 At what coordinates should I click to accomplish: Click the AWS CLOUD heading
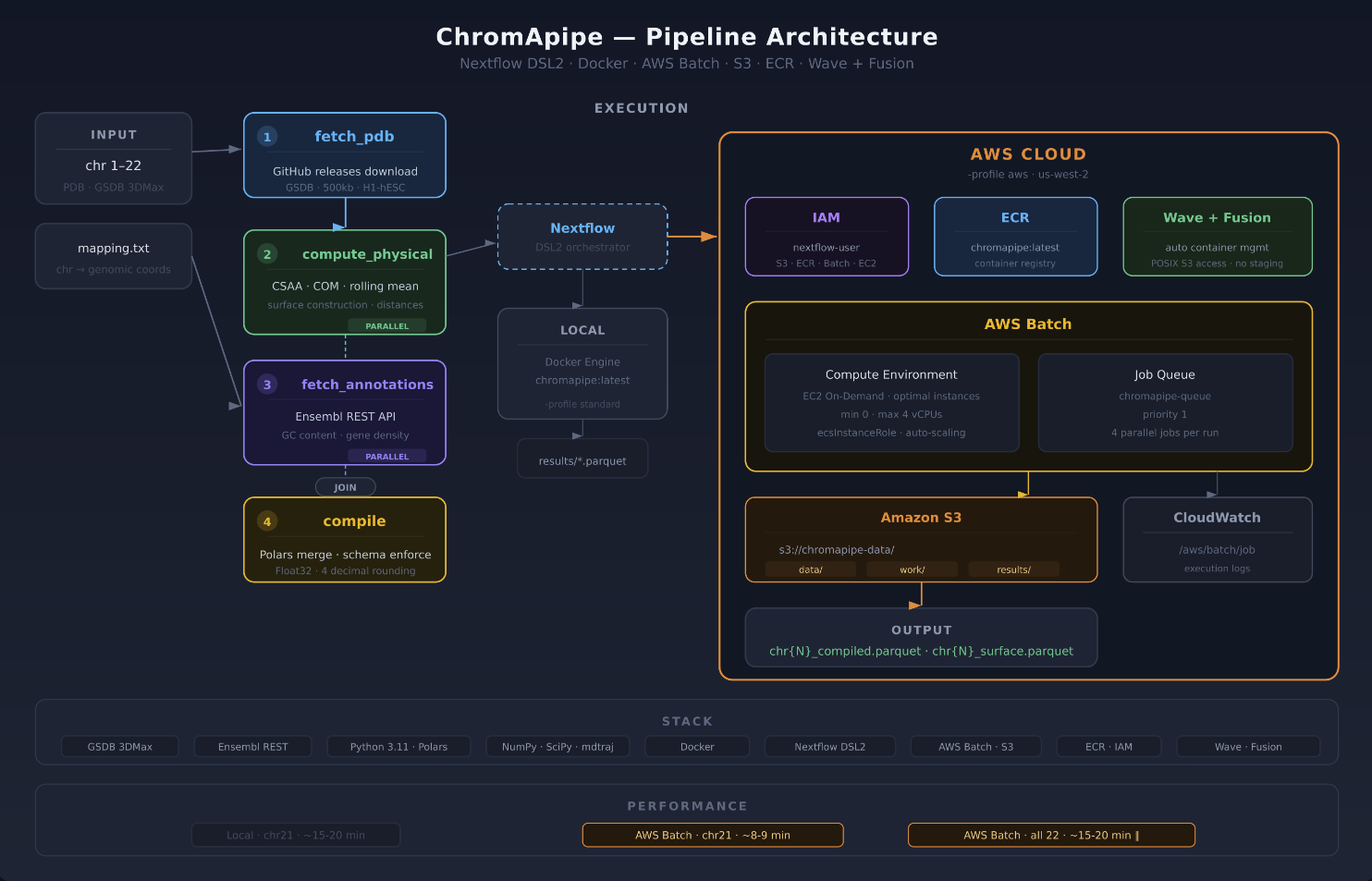pyautogui.click(x=1028, y=154)
